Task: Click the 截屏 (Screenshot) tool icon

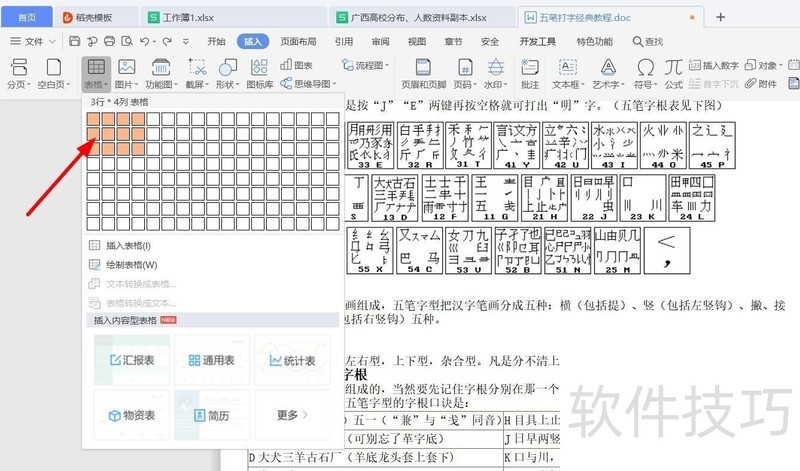Action: point(197,67)
